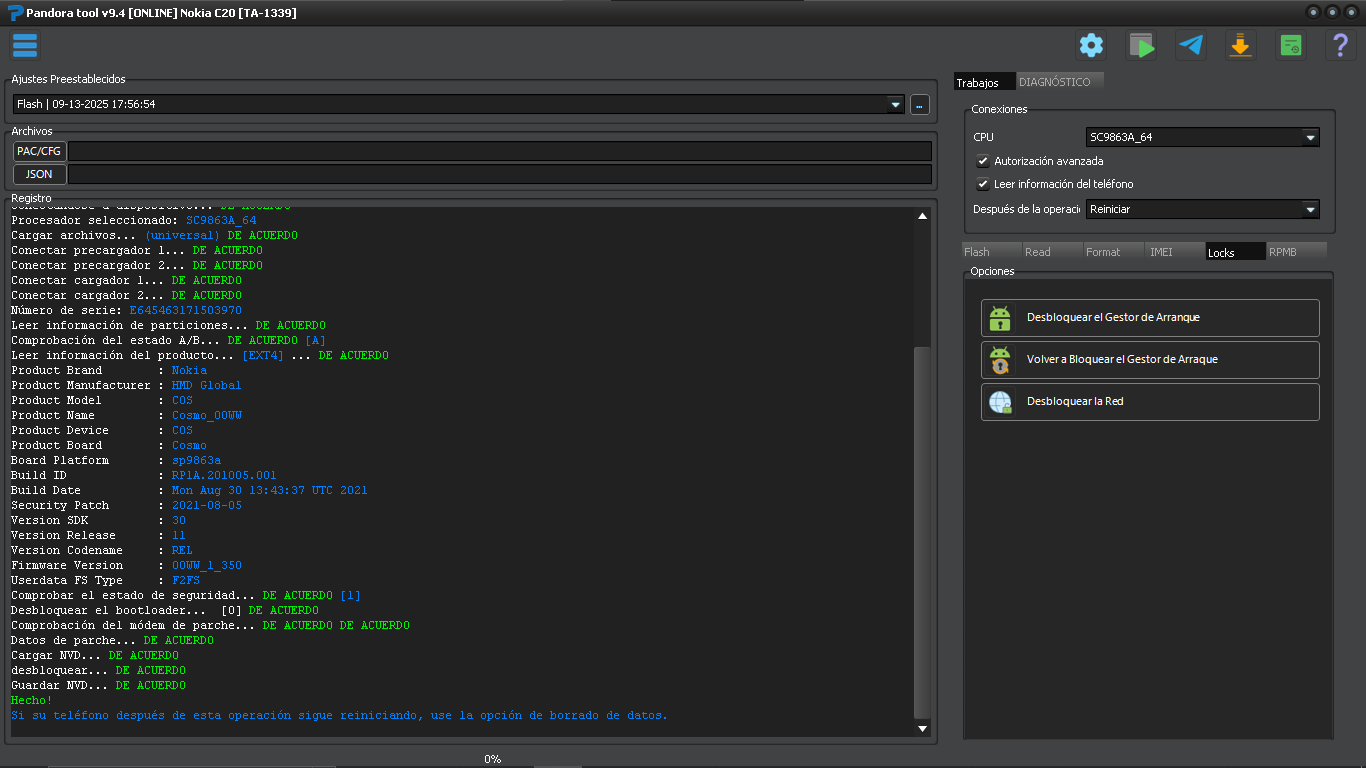The width and height of the screenshot is (1366, 768).
Task: Click the 0% progress bar
Action: (x=492, y=760)
